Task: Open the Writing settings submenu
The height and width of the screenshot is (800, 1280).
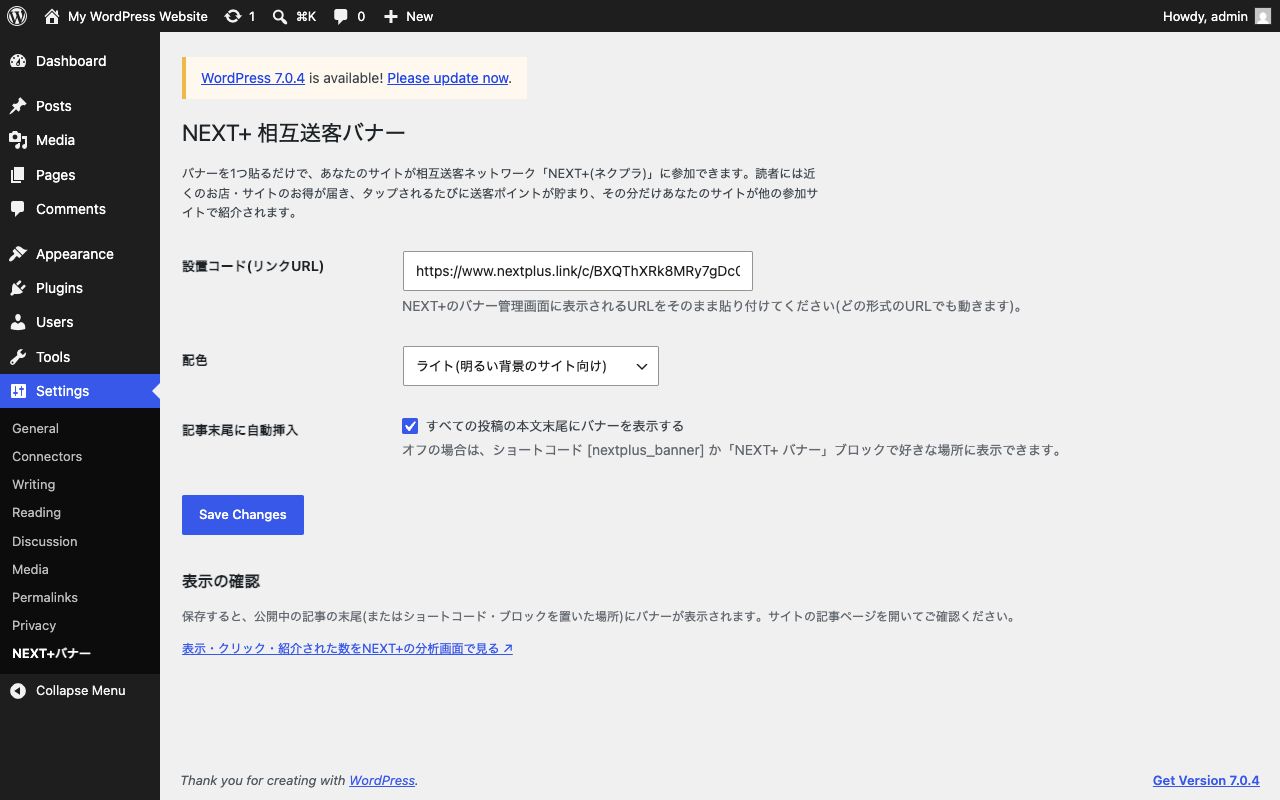Action: (x=34, y=484)
